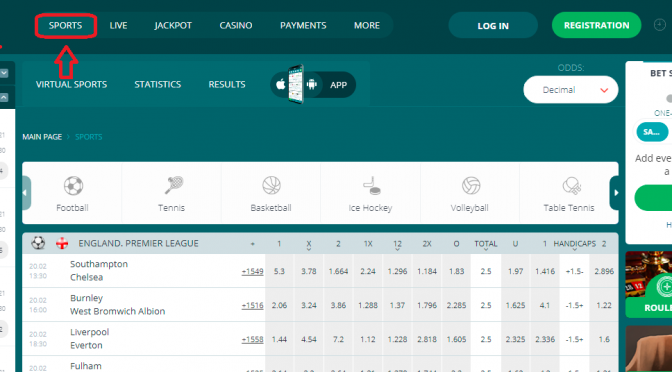Expand the X column dropdown chevron
Screen dimensions: 672x372
pyautogui.click(x=309, y=249)
